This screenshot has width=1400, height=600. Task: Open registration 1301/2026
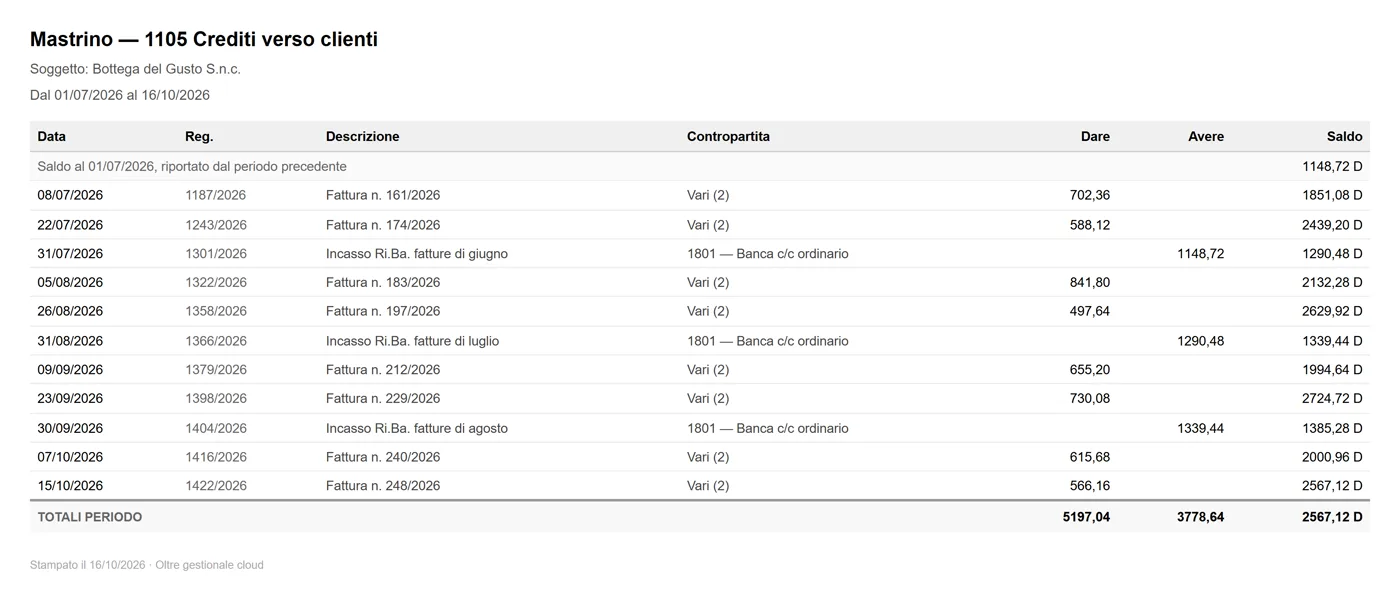point(215,254)
